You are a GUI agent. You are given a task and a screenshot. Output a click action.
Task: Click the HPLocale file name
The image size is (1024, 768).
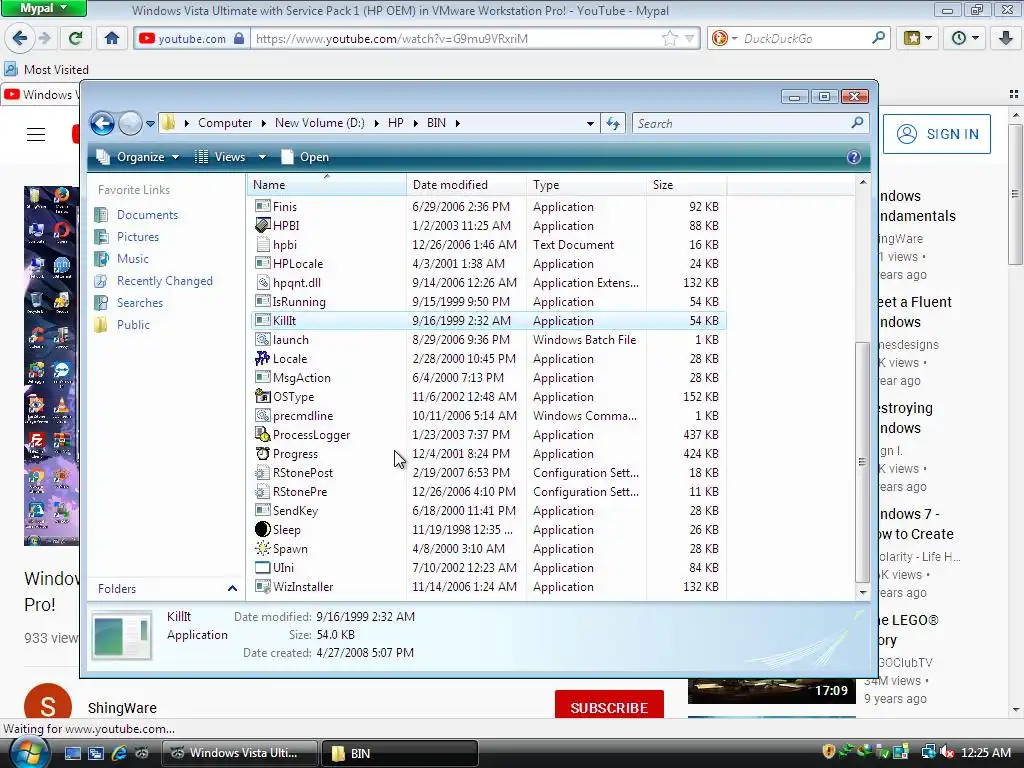(x=298, y=264)
